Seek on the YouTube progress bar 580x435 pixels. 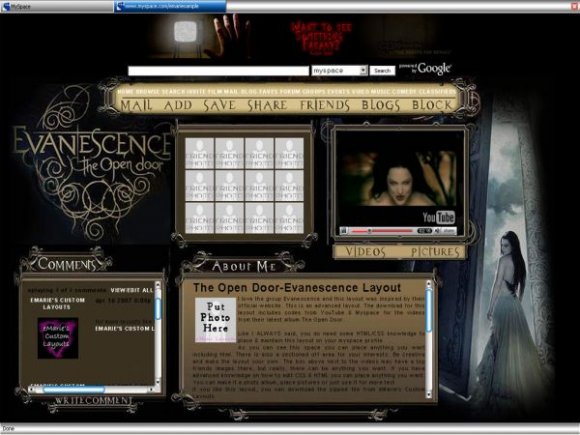click(382, 231)
